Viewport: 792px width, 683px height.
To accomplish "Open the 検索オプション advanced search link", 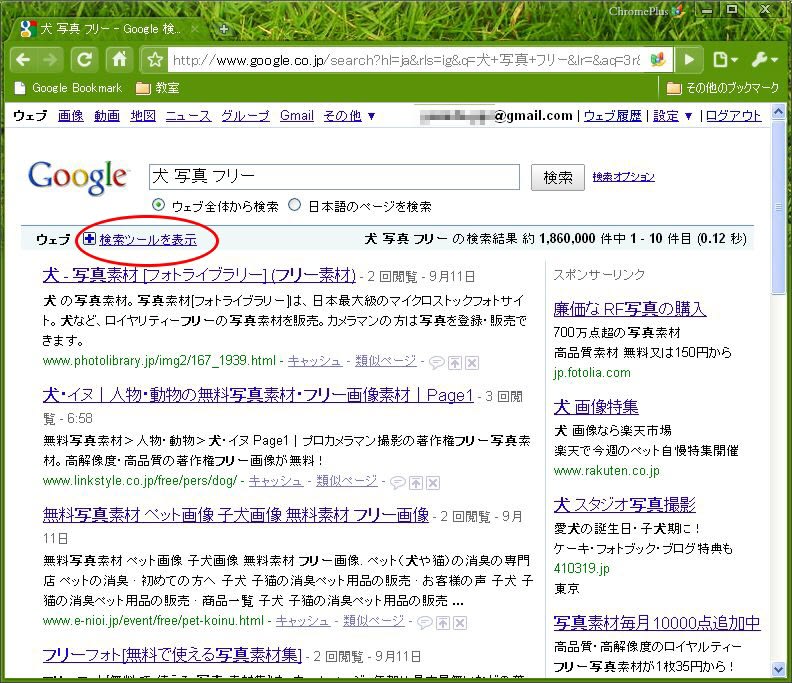I will [623, 177].
